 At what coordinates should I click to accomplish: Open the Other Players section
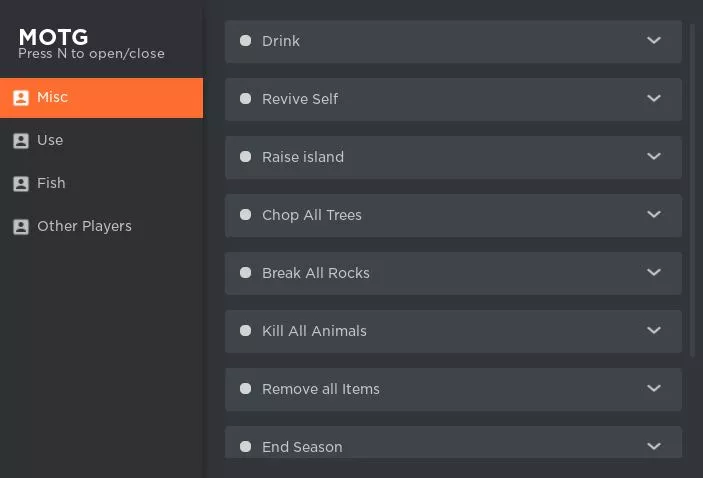[x=101, y=226]
